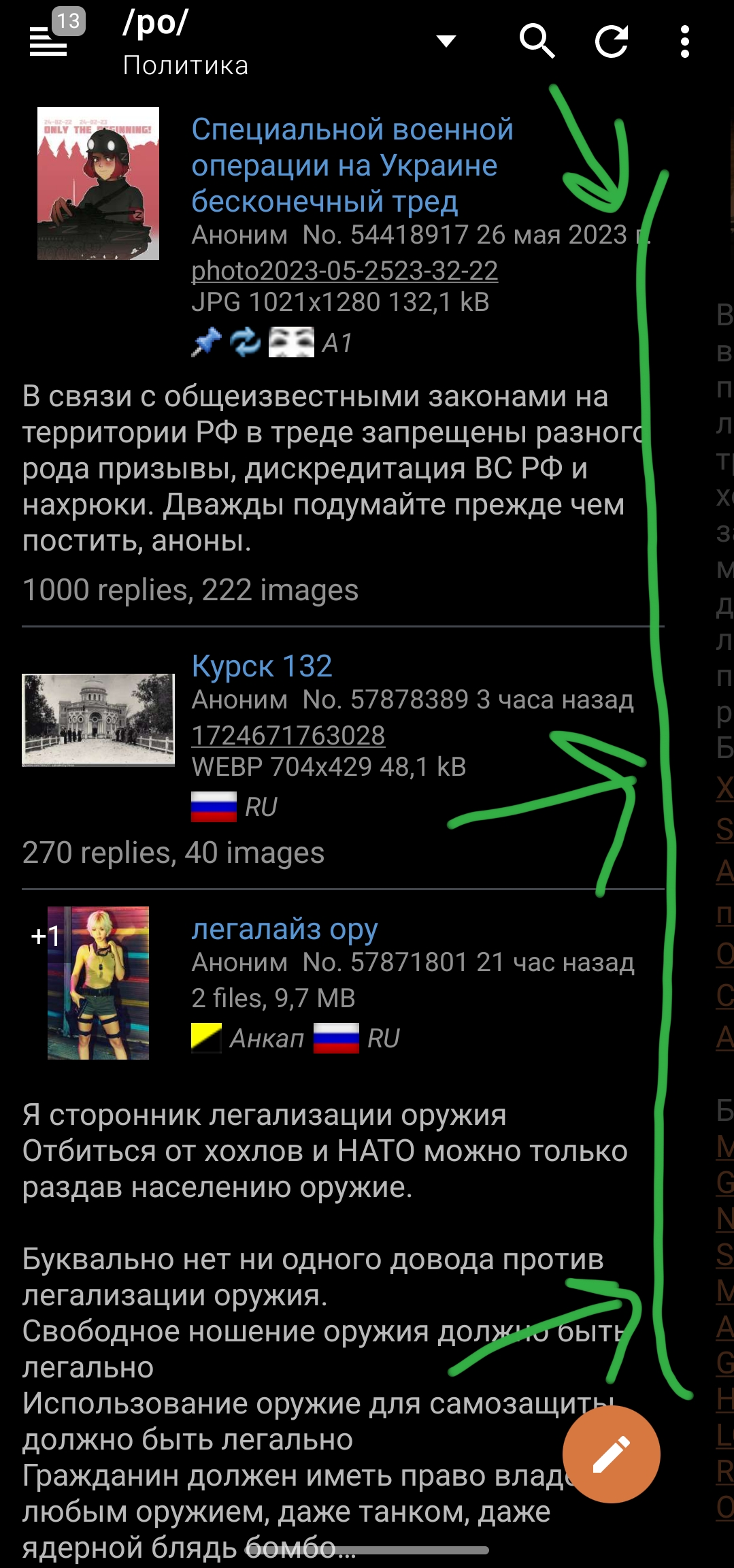
Task: Open the three-dot overflow menu
Action: click(x=685, y=42)
